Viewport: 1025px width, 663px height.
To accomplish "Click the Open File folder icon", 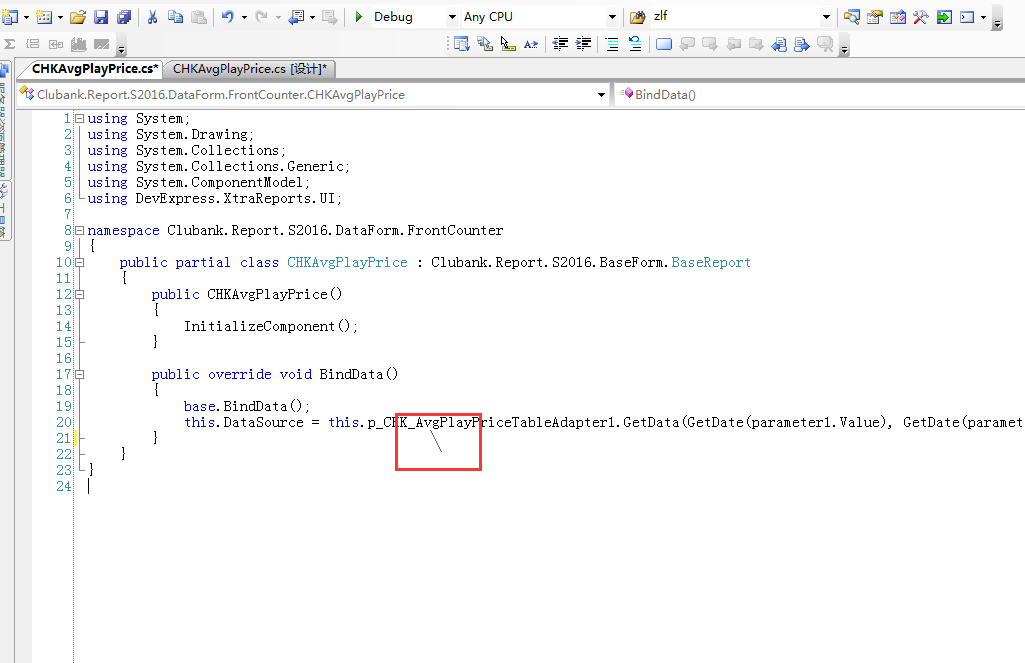I will (78, 17).
